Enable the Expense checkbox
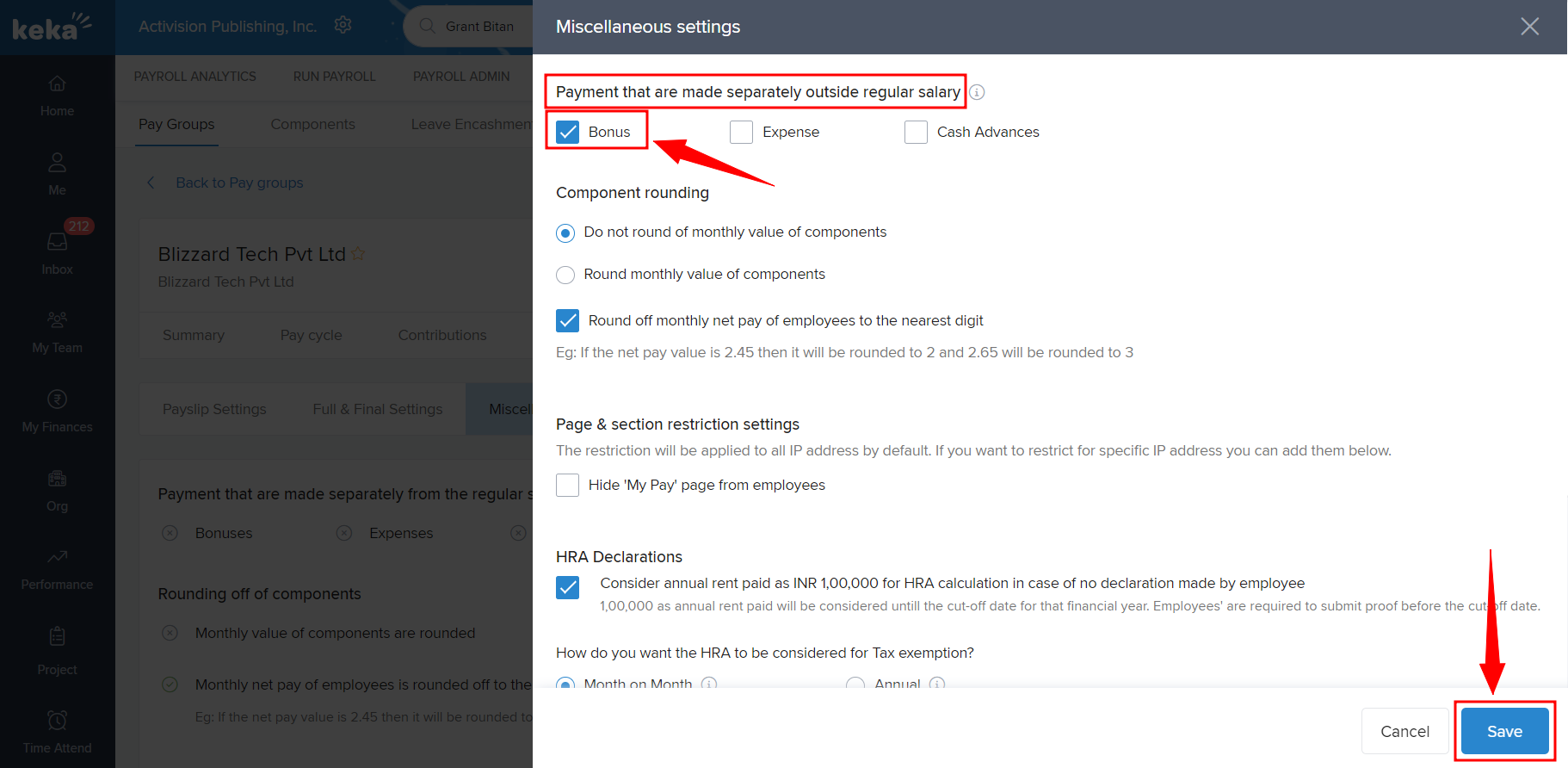Image resolution: width=1568 pixels, height=768 pixels. click(x=741, y=132)
